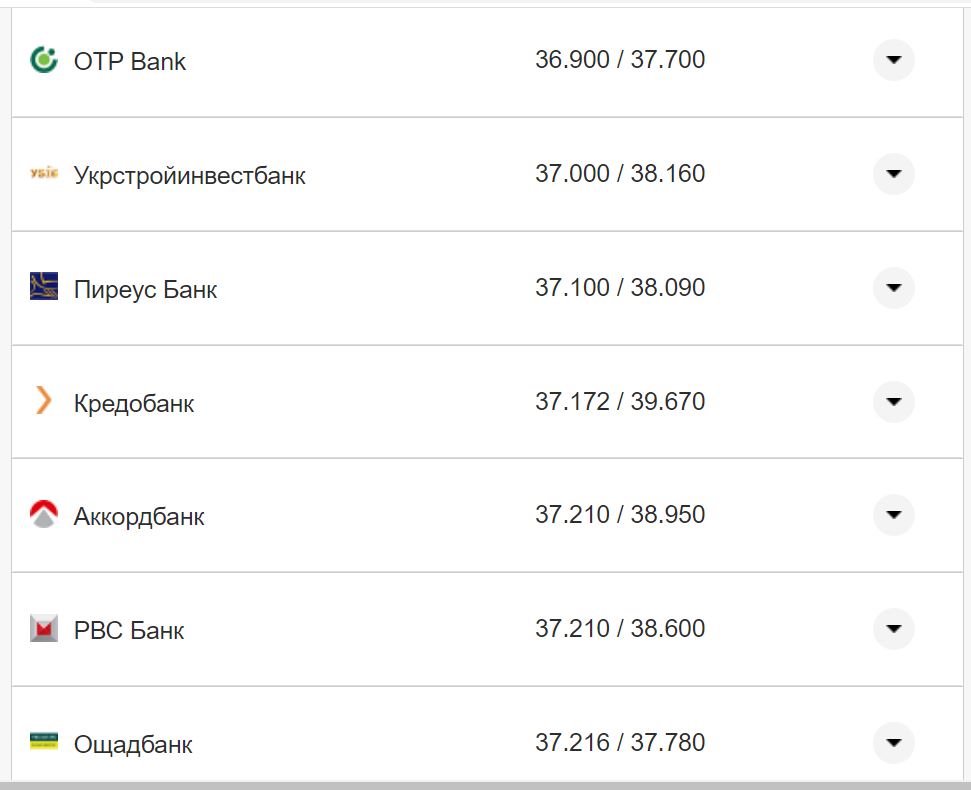Image resolution: width=971 pixels, height=790 pixels.
Task: Open the Кредобанк name link
Action: [x=134, y=404]
